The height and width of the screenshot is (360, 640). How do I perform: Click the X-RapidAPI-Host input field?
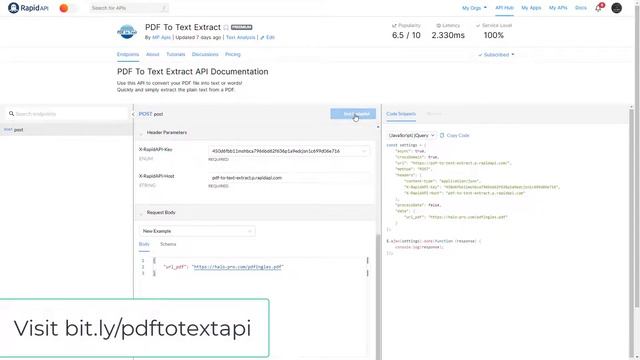click(289, 178)
